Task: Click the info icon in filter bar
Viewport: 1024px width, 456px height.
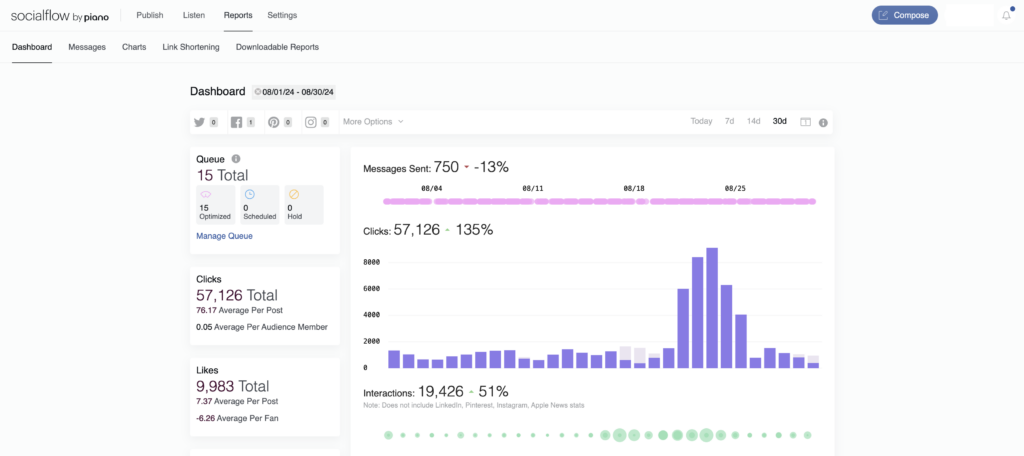Action: (x=823, y=122)
